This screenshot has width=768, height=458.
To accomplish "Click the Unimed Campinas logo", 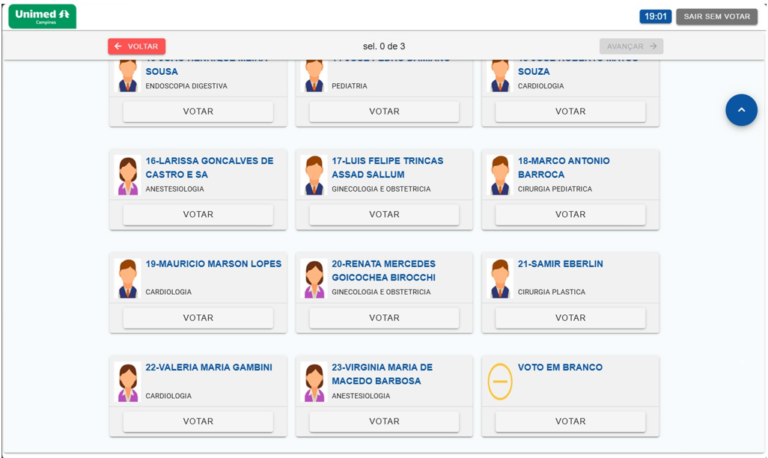I will pyautogui.click(x=42, y=16).
